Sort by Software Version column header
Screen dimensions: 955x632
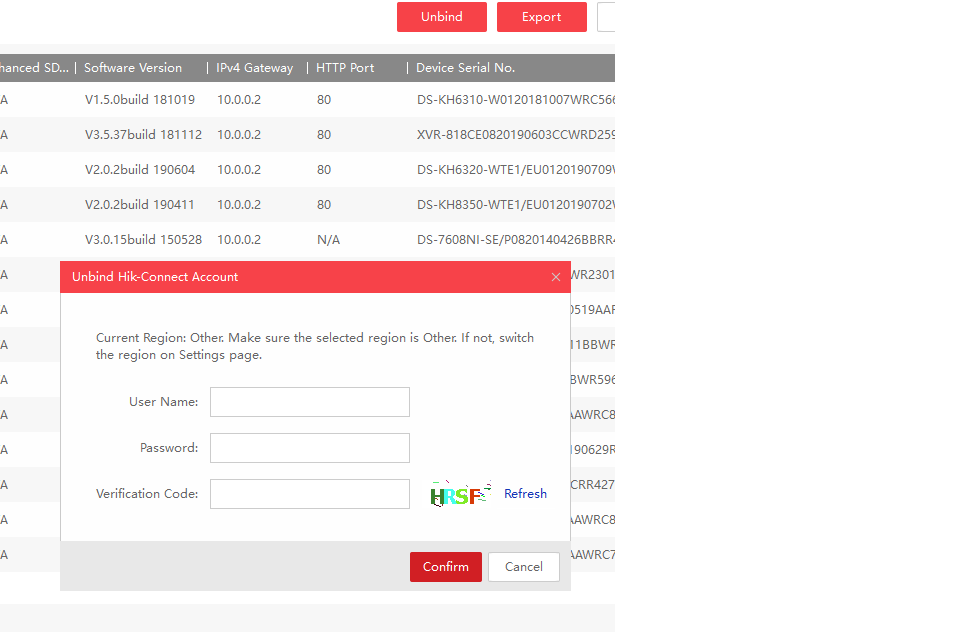pos(133,68)
